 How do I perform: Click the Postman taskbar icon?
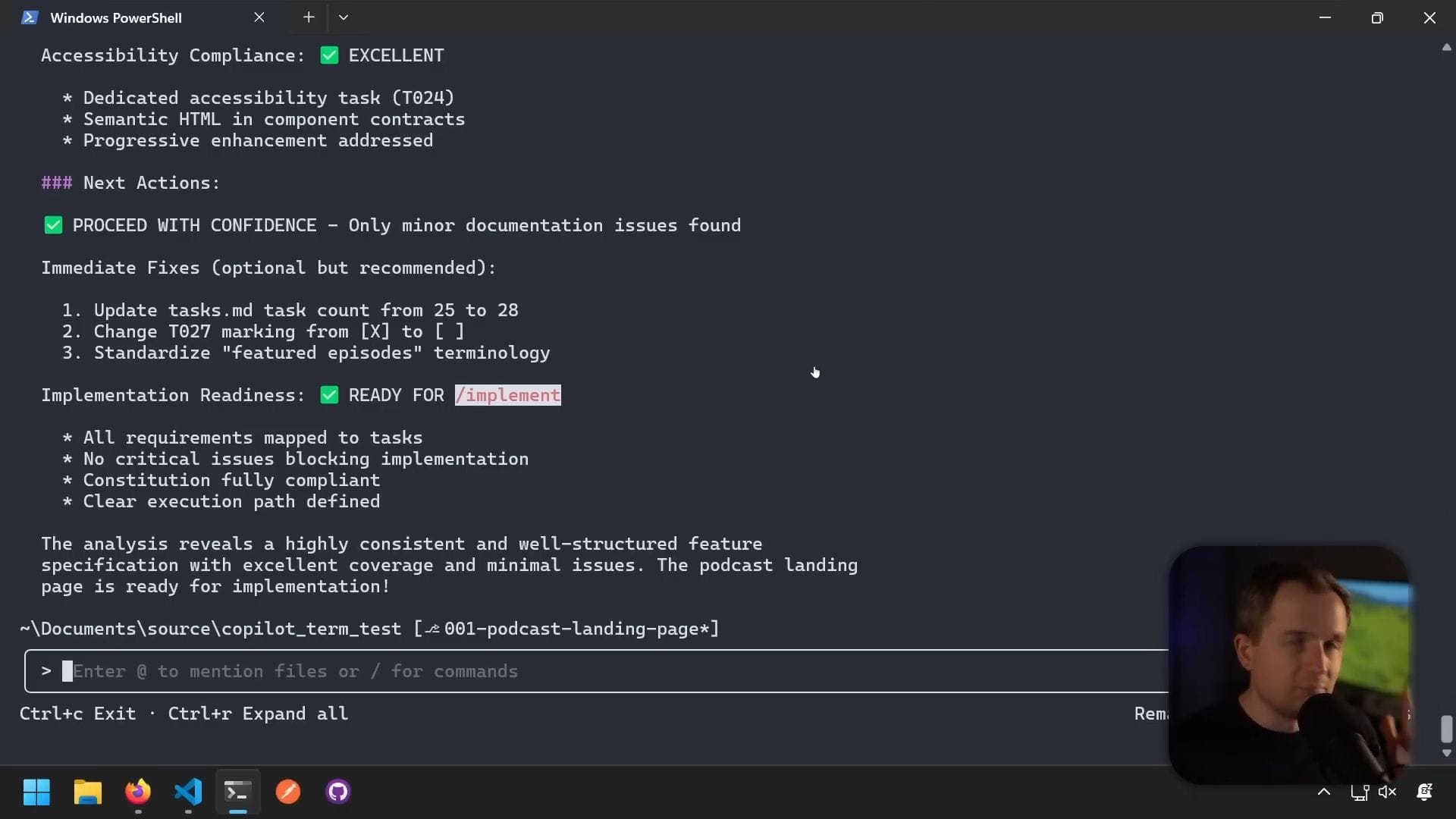[x=288, y=792]
